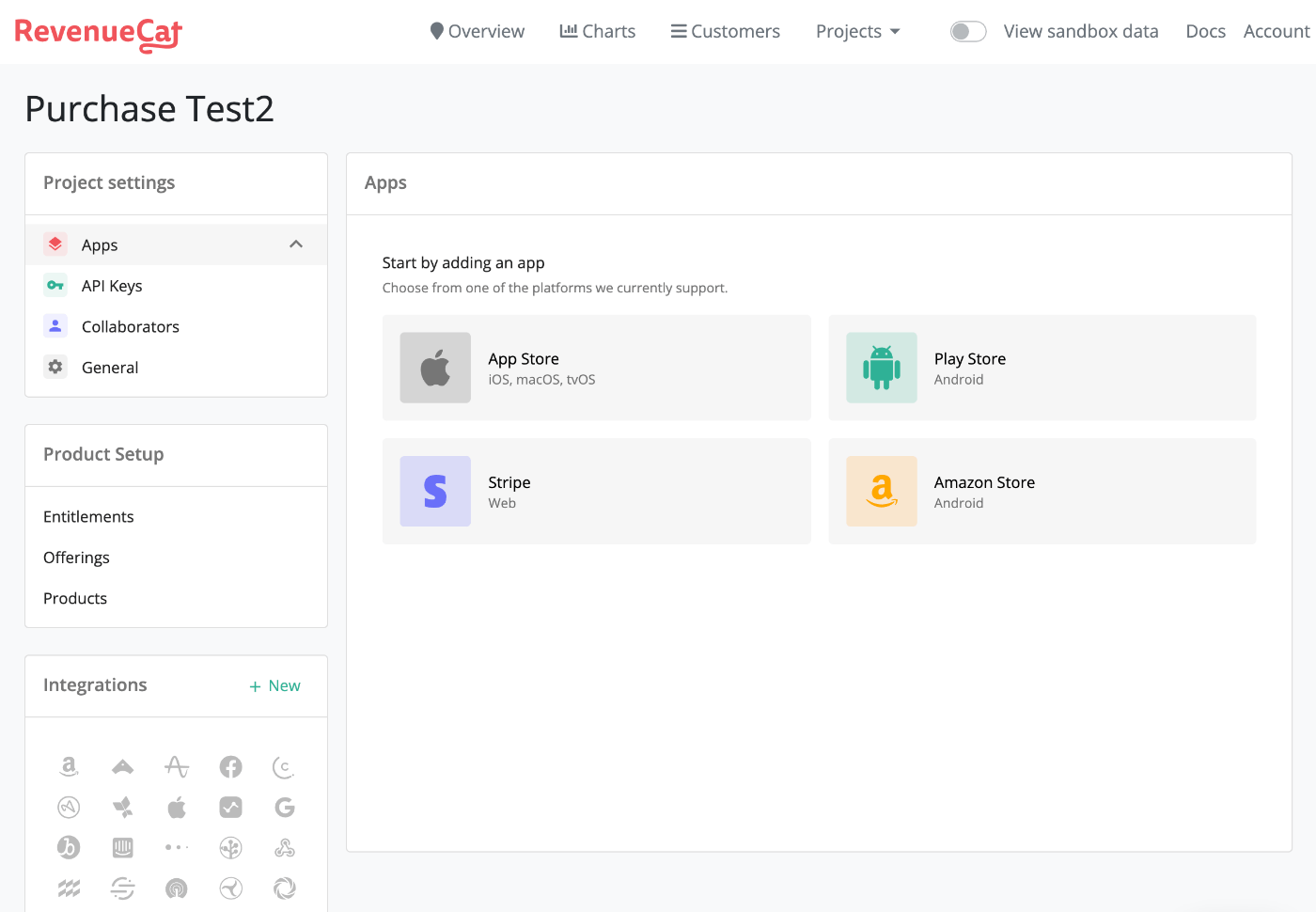The image size is (1316, 912).
Task: Open the Docs link
Action: coord(1205,31)
